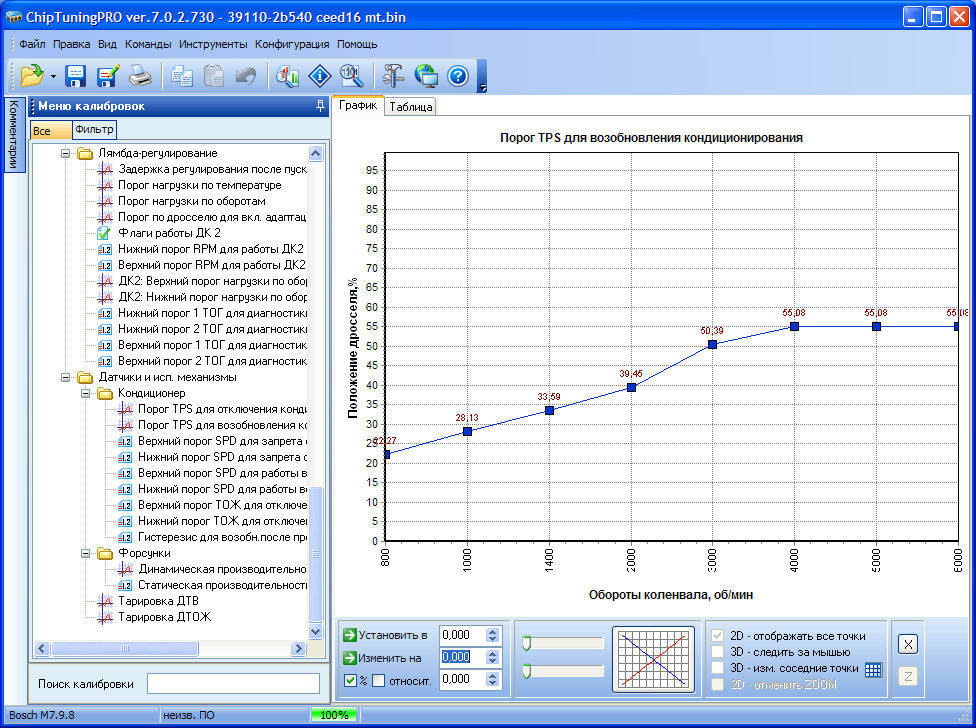Click the crossed-lines grid graph button

coord(653,657)
